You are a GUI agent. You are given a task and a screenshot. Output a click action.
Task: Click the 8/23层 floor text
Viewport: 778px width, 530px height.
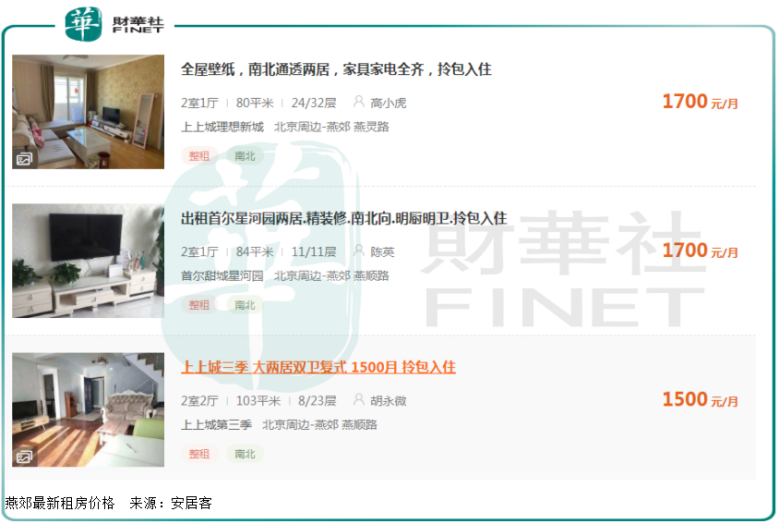pyautogui.click(x=317, y=400)
